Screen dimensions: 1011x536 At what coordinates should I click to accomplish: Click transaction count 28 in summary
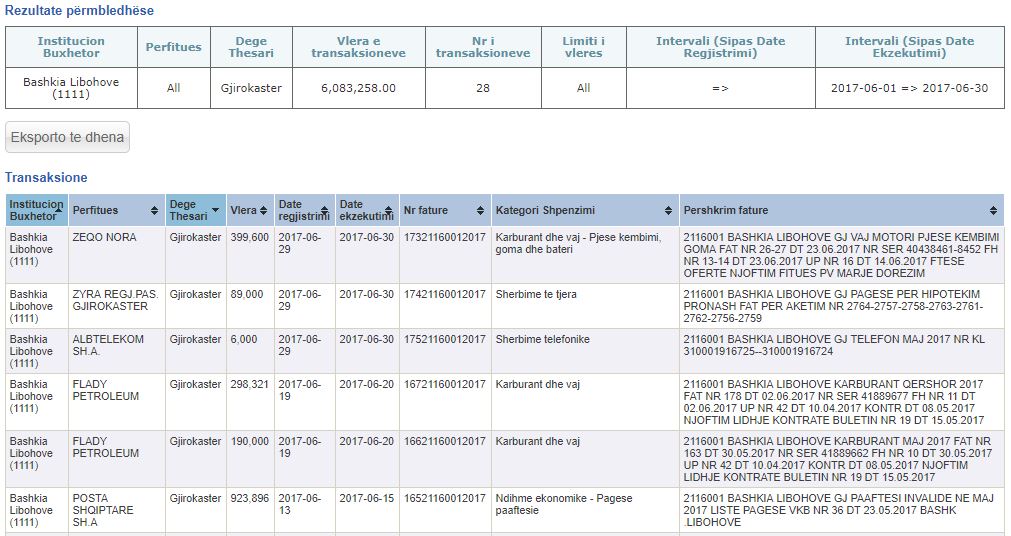click(x=483, y=88)
